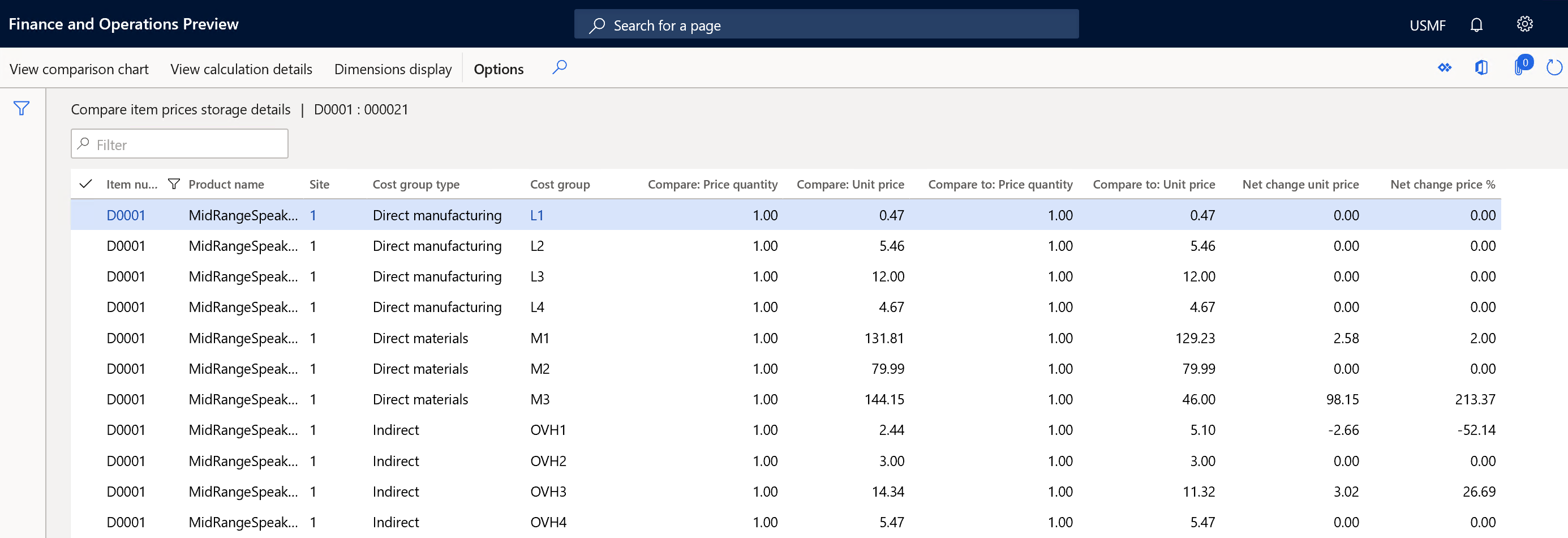Open Compare to: Price quantity header
This screenshot has height=538, width=1568.
pyautogui.click(x=1000, y=184)
